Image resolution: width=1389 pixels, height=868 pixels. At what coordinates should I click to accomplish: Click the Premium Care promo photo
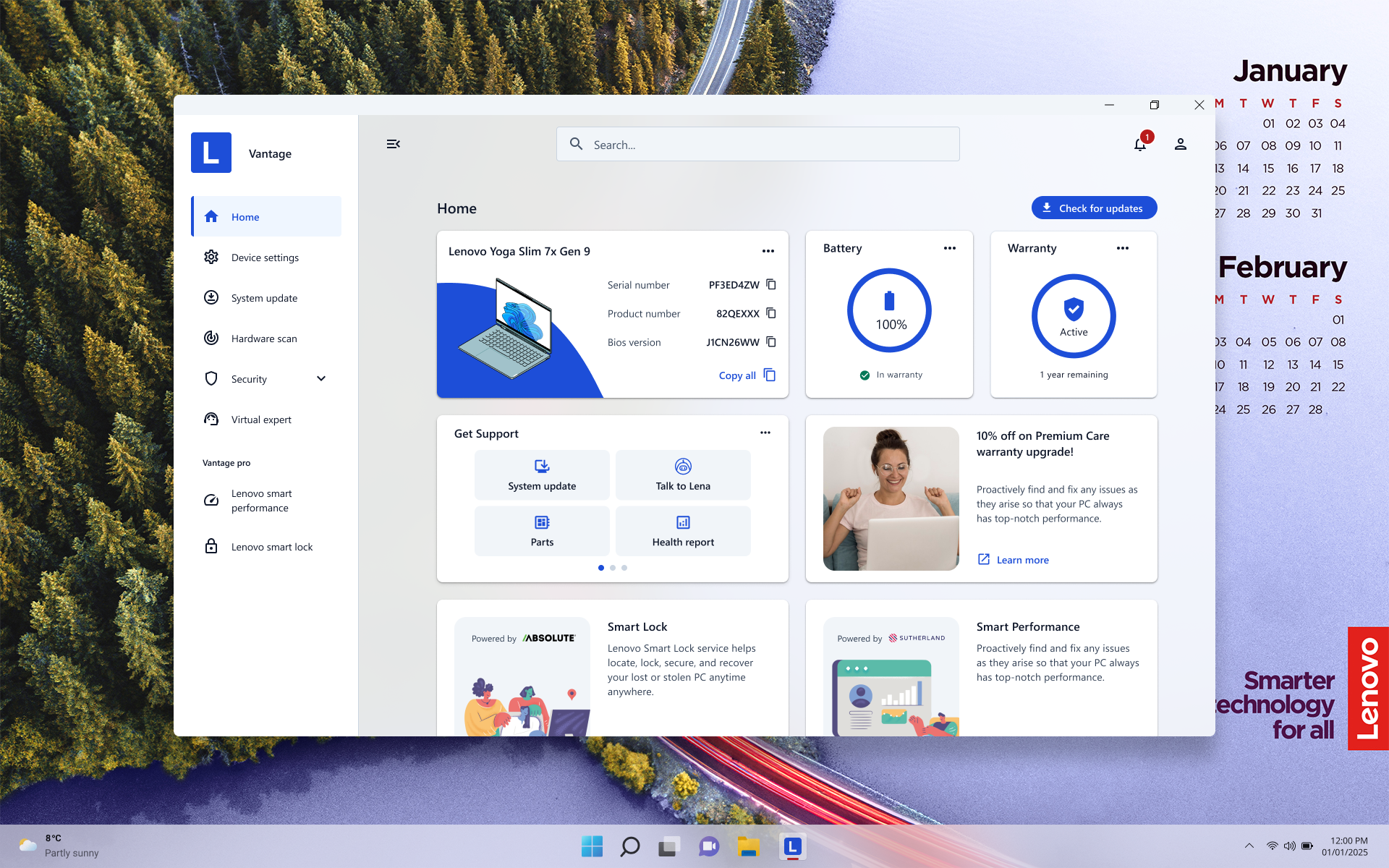891,498
